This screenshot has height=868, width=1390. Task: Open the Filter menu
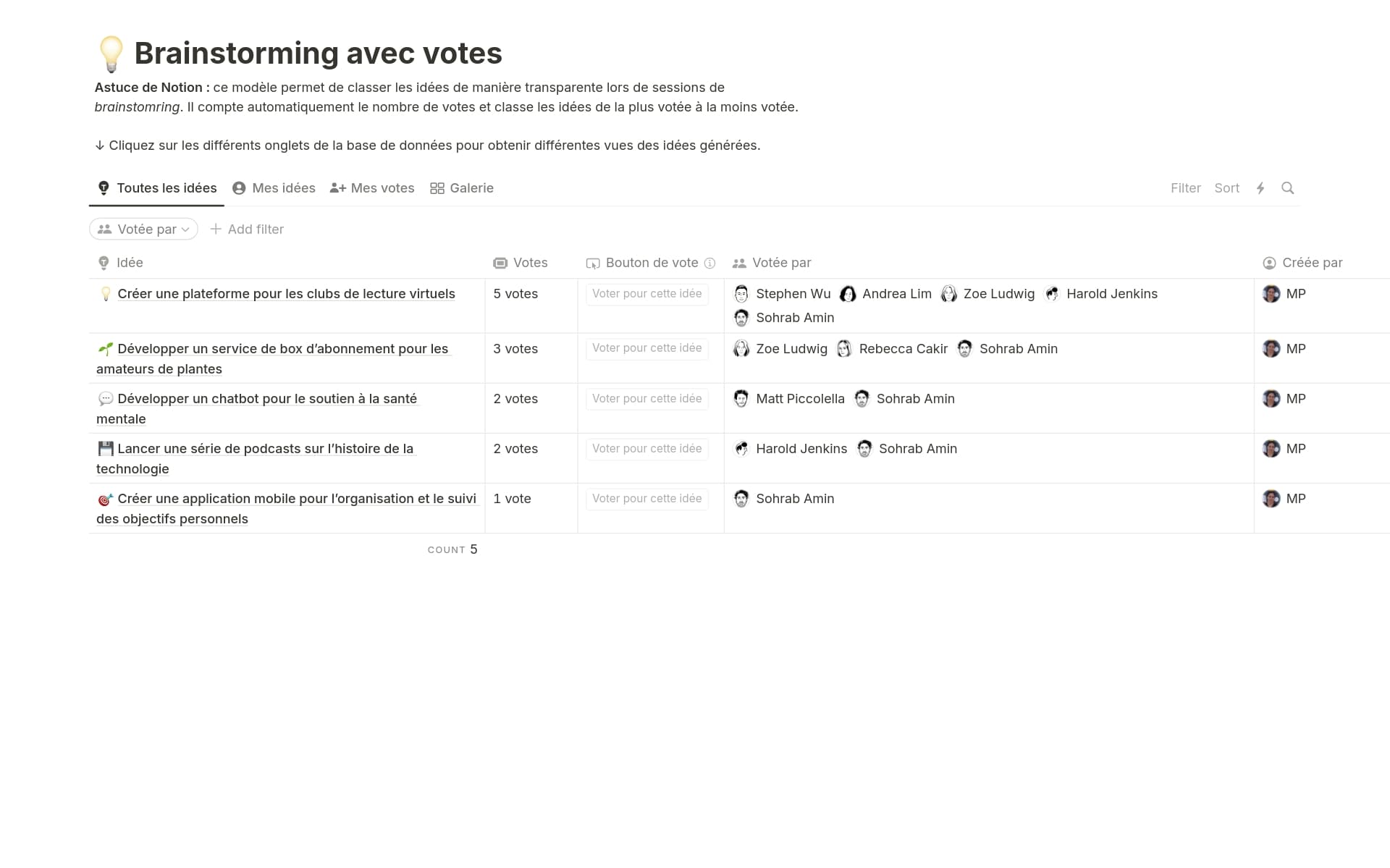coord(1185,188)
